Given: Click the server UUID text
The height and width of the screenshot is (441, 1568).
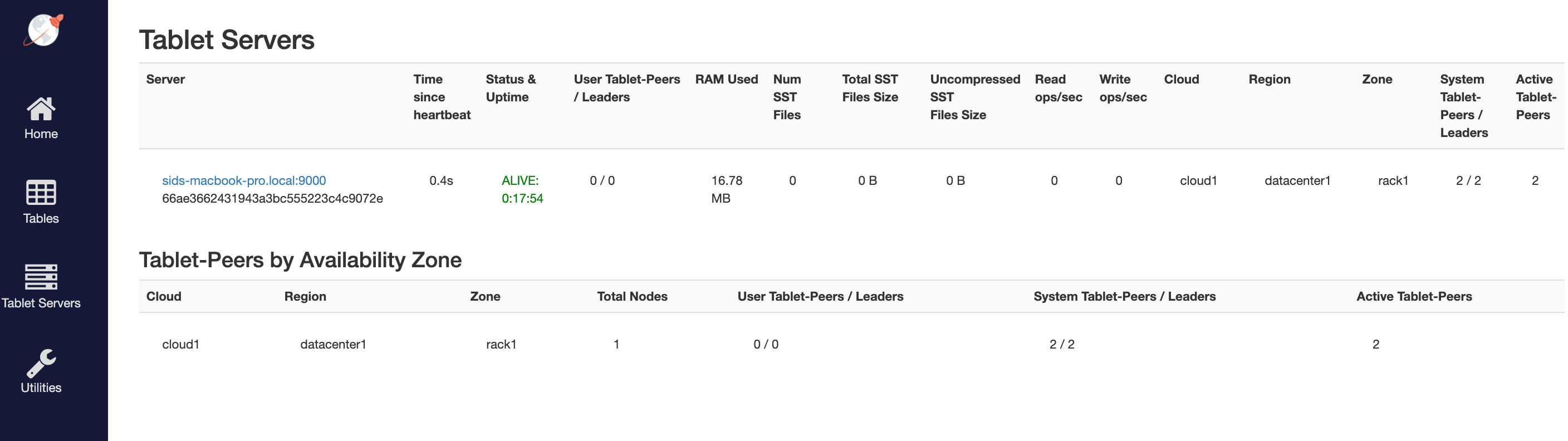Looking at the screenshot, I should tap(272, 199).
